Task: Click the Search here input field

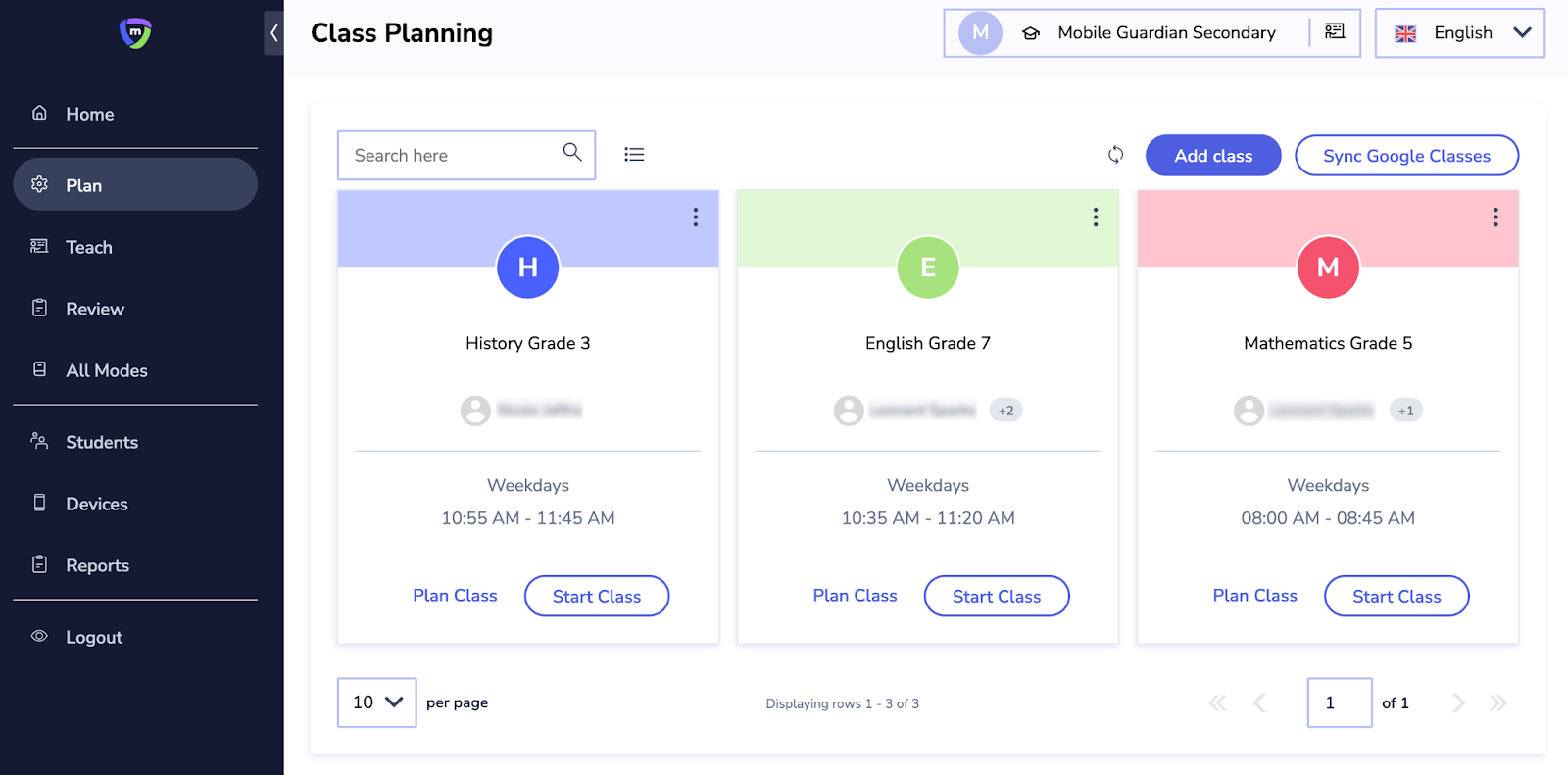Action: [451, 156]
